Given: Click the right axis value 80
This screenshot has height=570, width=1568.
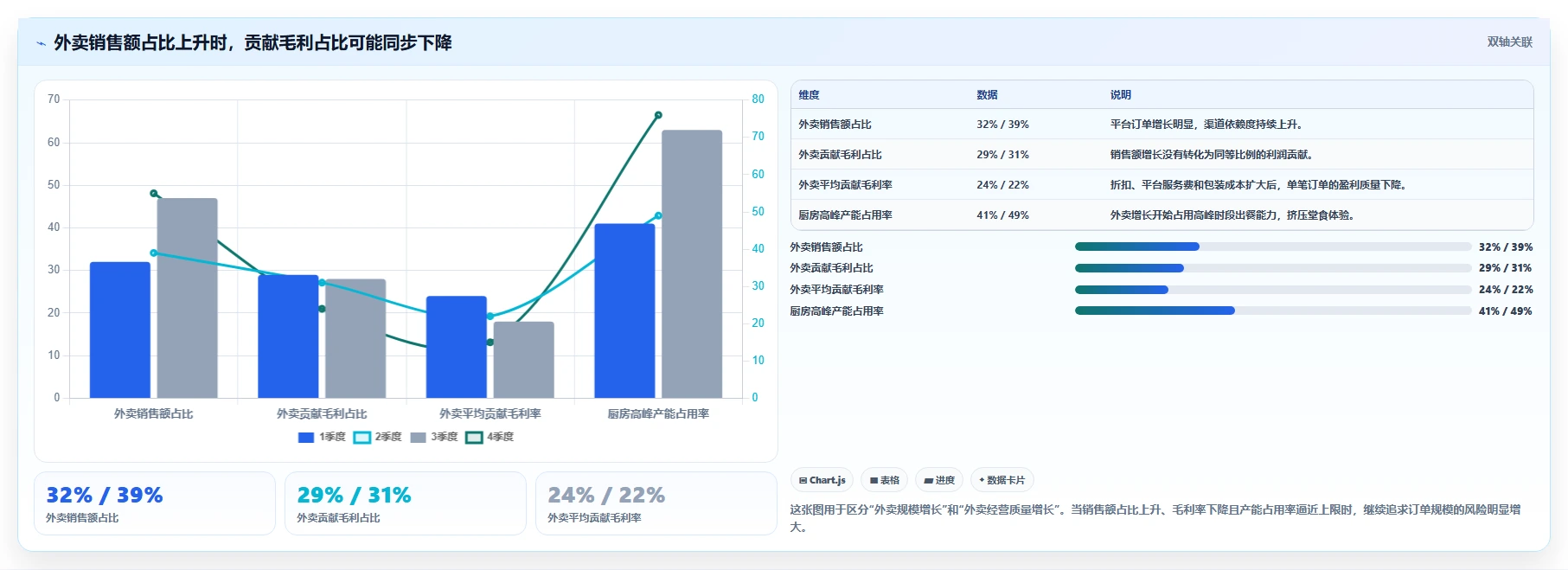Looking at the screenshot, I should point(758,99).
